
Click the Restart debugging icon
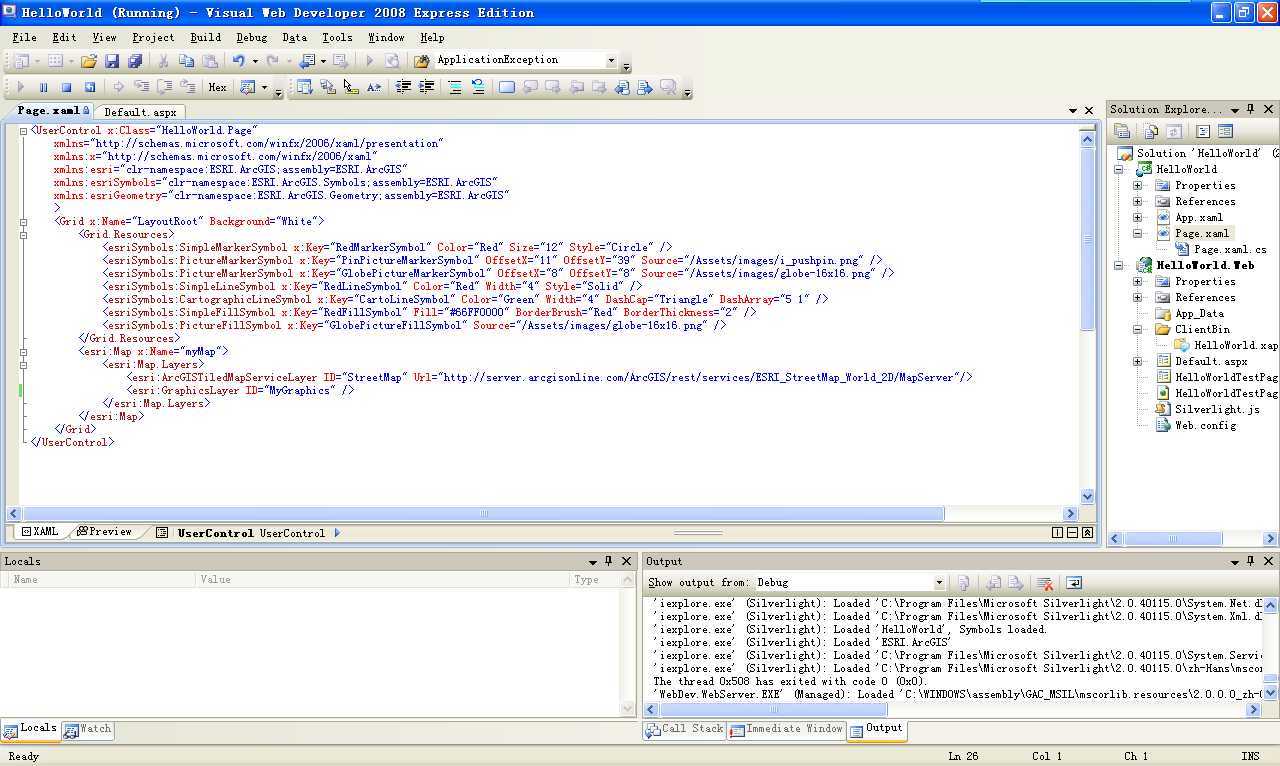89,88
